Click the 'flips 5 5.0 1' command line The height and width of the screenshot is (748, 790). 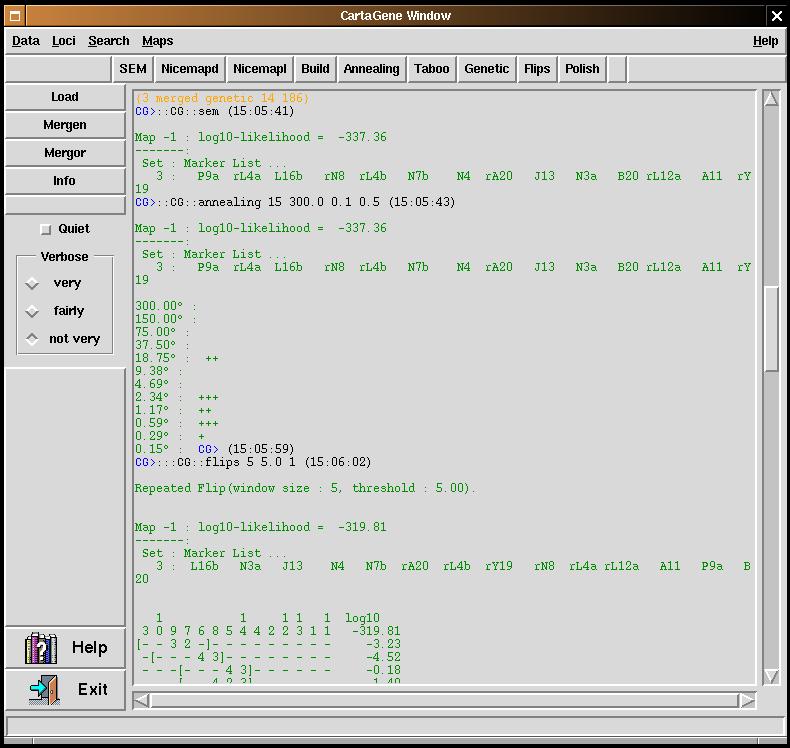(x=253, y=462)
